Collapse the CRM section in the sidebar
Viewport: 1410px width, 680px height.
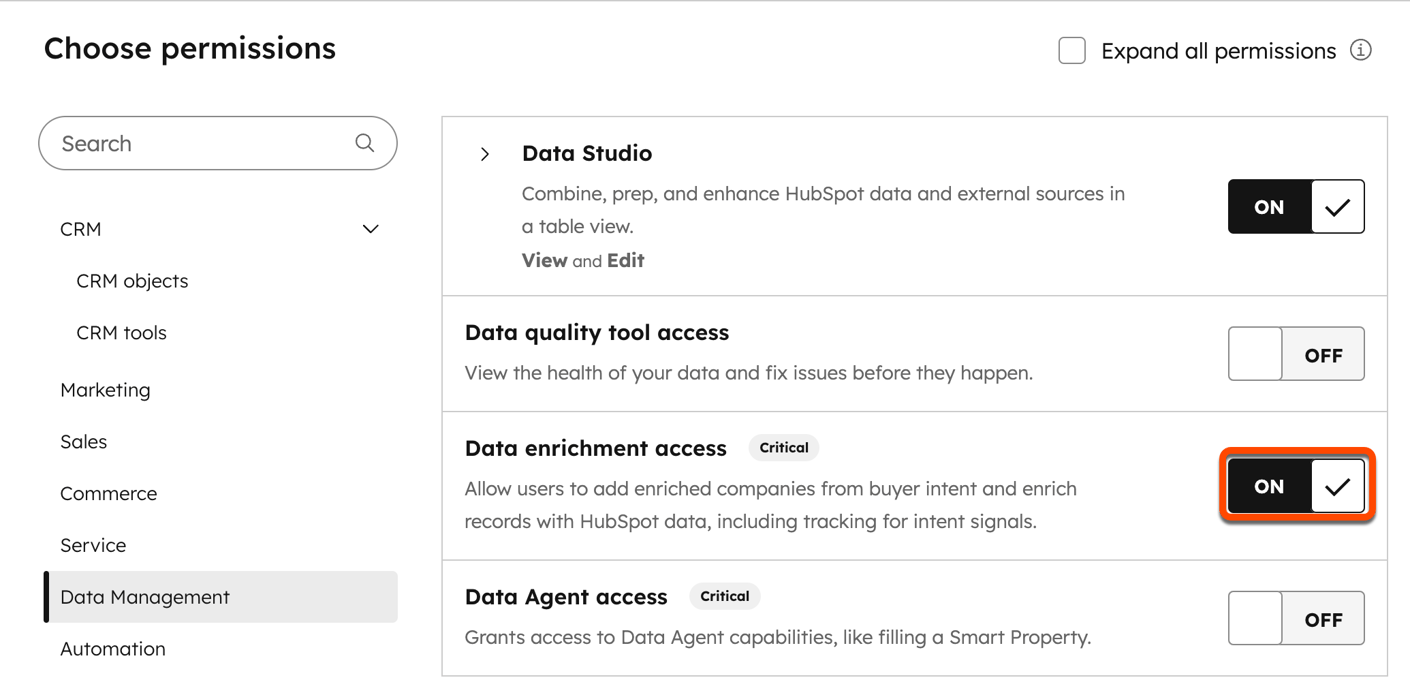369,229
